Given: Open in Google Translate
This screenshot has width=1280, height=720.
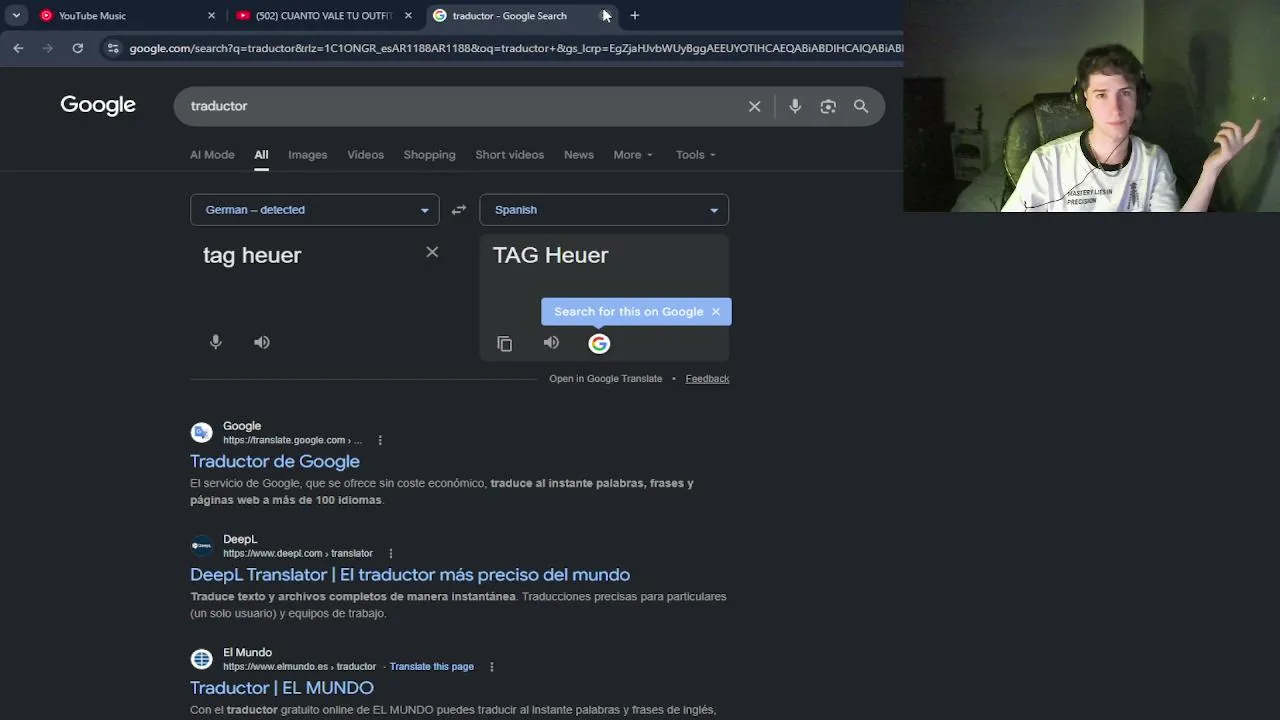Looking at the screenshot, I should (x=605, y=379).
